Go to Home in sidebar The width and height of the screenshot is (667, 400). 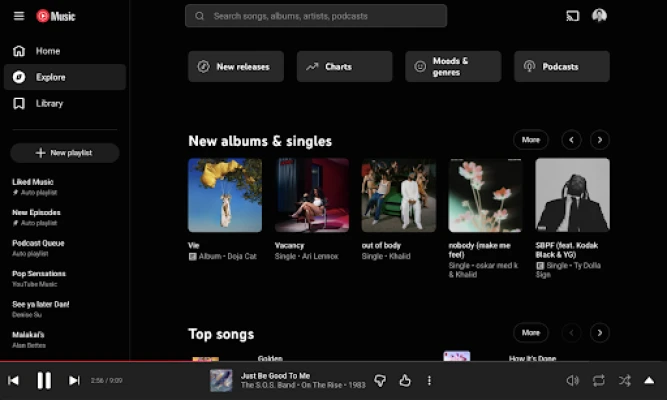48,51
